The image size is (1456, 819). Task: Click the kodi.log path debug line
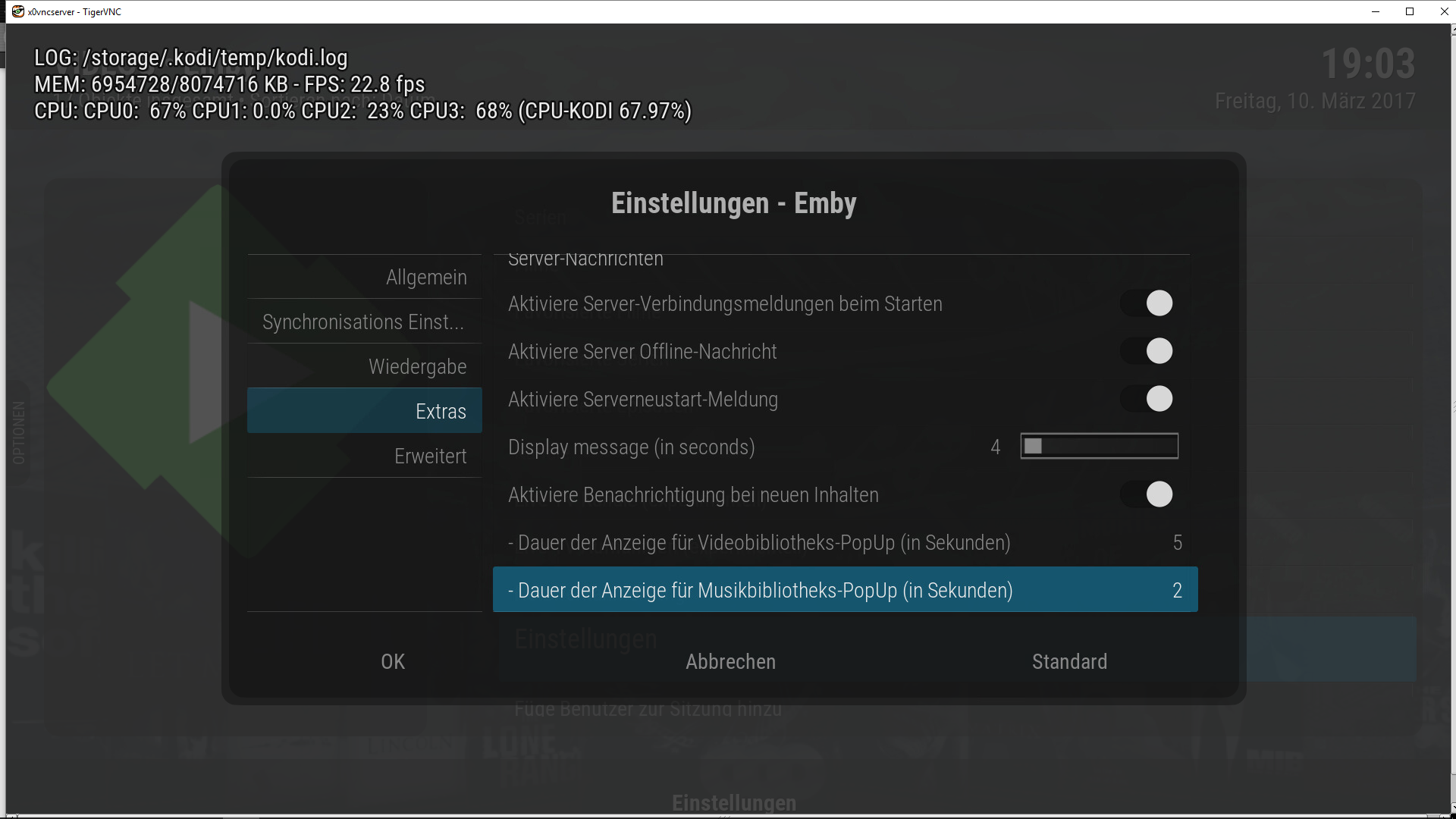click(x=191, y=58)
